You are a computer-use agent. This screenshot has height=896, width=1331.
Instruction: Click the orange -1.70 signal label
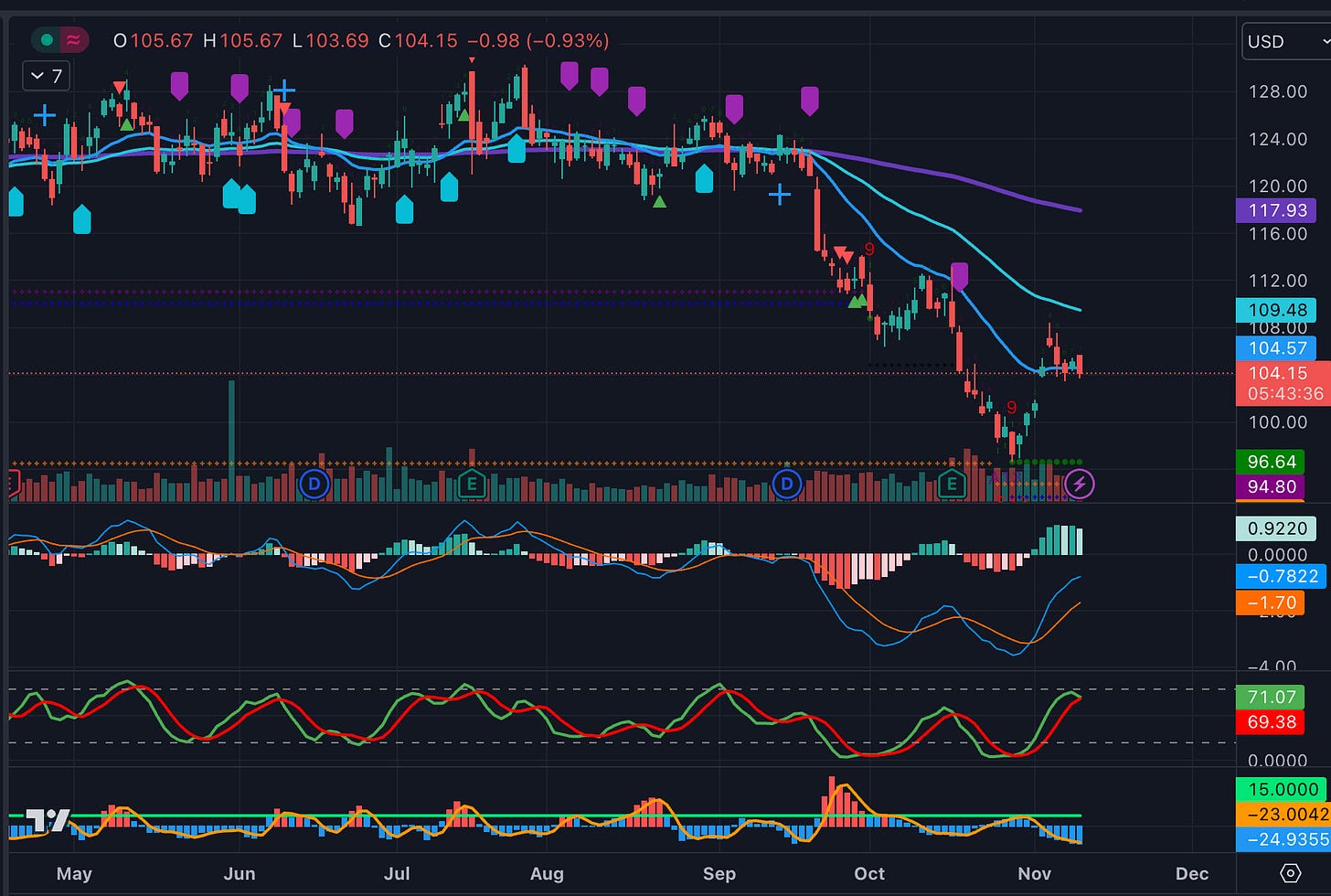1271,603
